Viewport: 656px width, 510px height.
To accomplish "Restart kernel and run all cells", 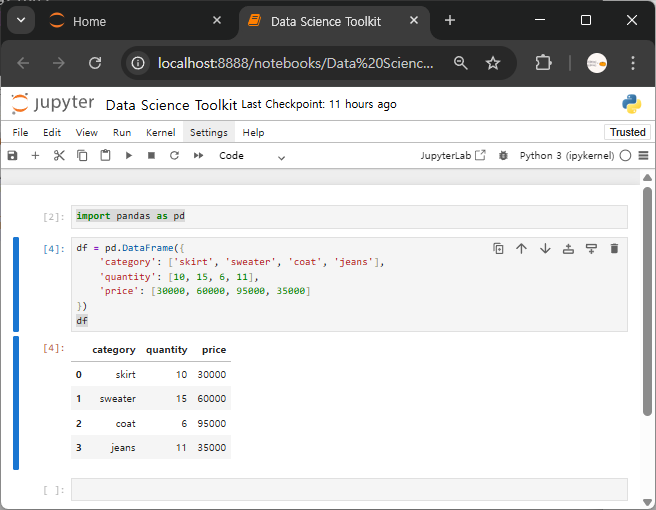I will click(x=198, y=156).
